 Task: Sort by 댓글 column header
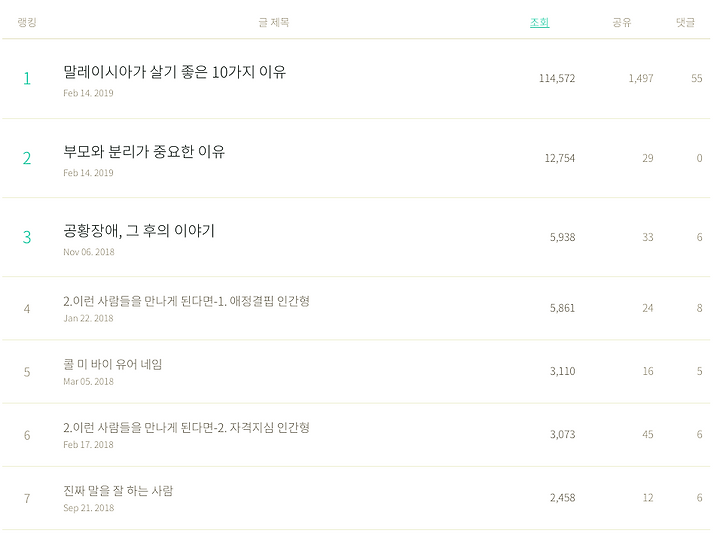click(x=685, y=22)
